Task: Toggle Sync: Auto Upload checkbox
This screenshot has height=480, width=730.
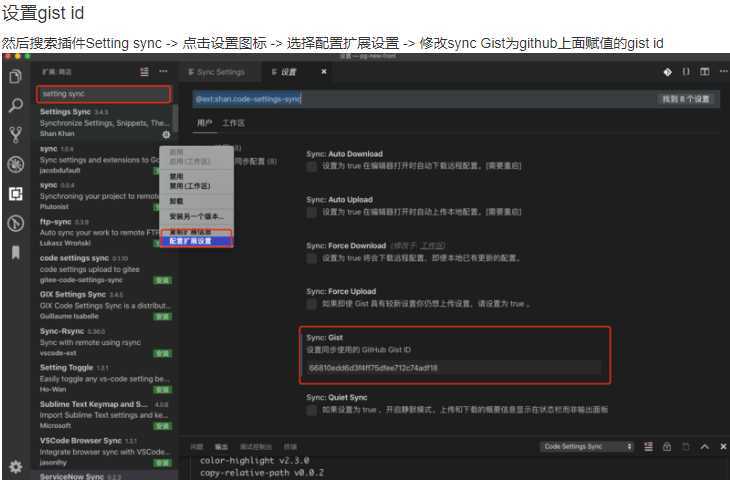Action: click(311, 213)
